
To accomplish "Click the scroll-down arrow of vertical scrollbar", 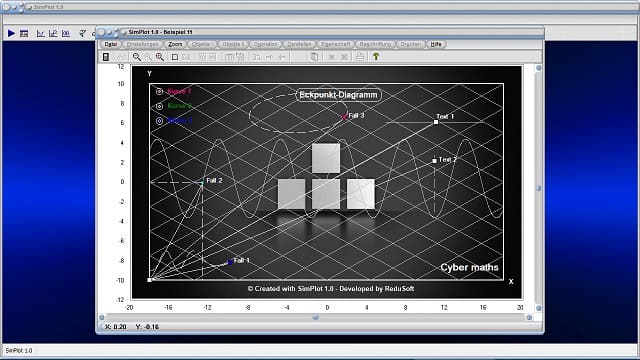I will tap(539, 308).
